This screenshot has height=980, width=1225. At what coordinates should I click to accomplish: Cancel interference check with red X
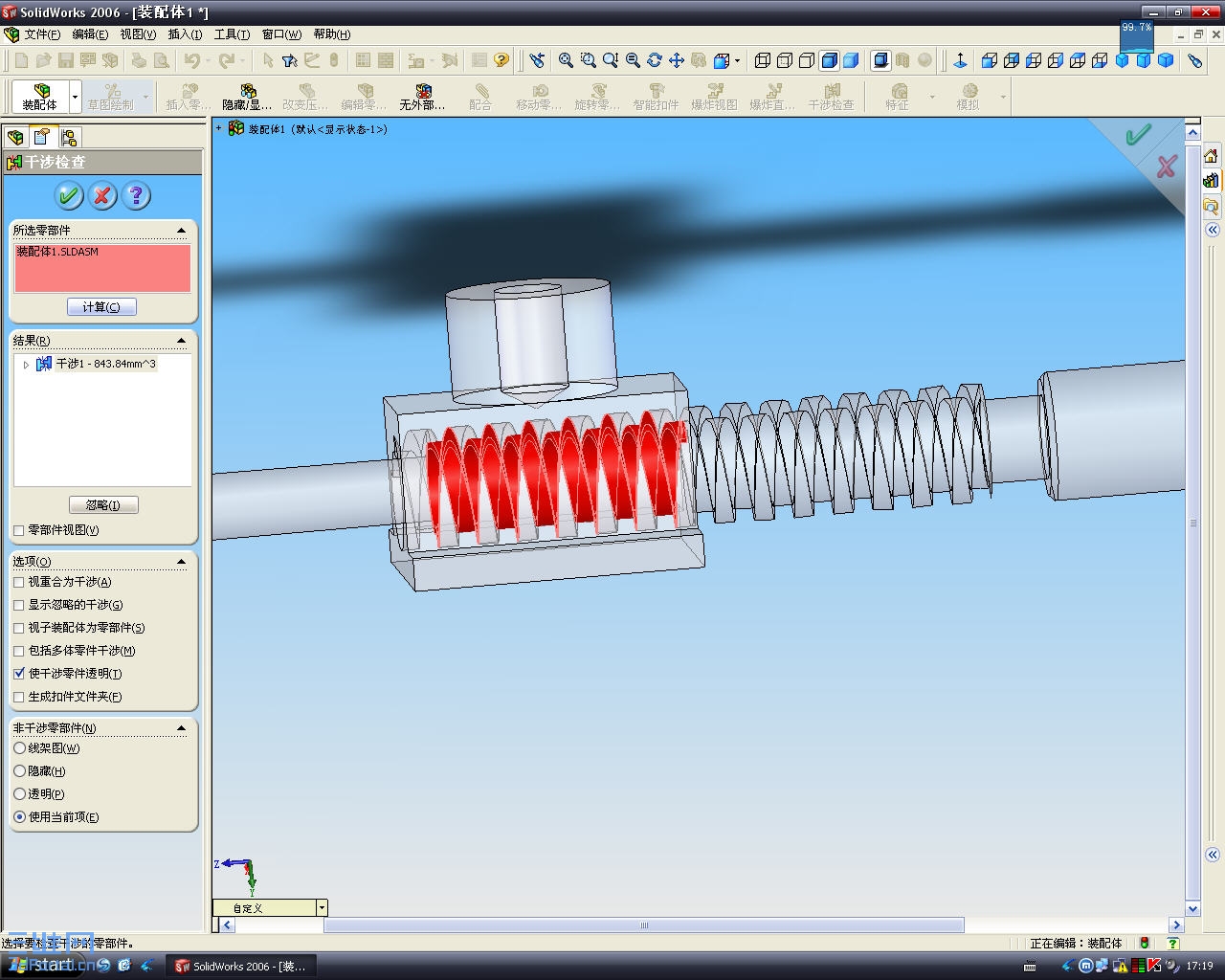coord(102,196)
